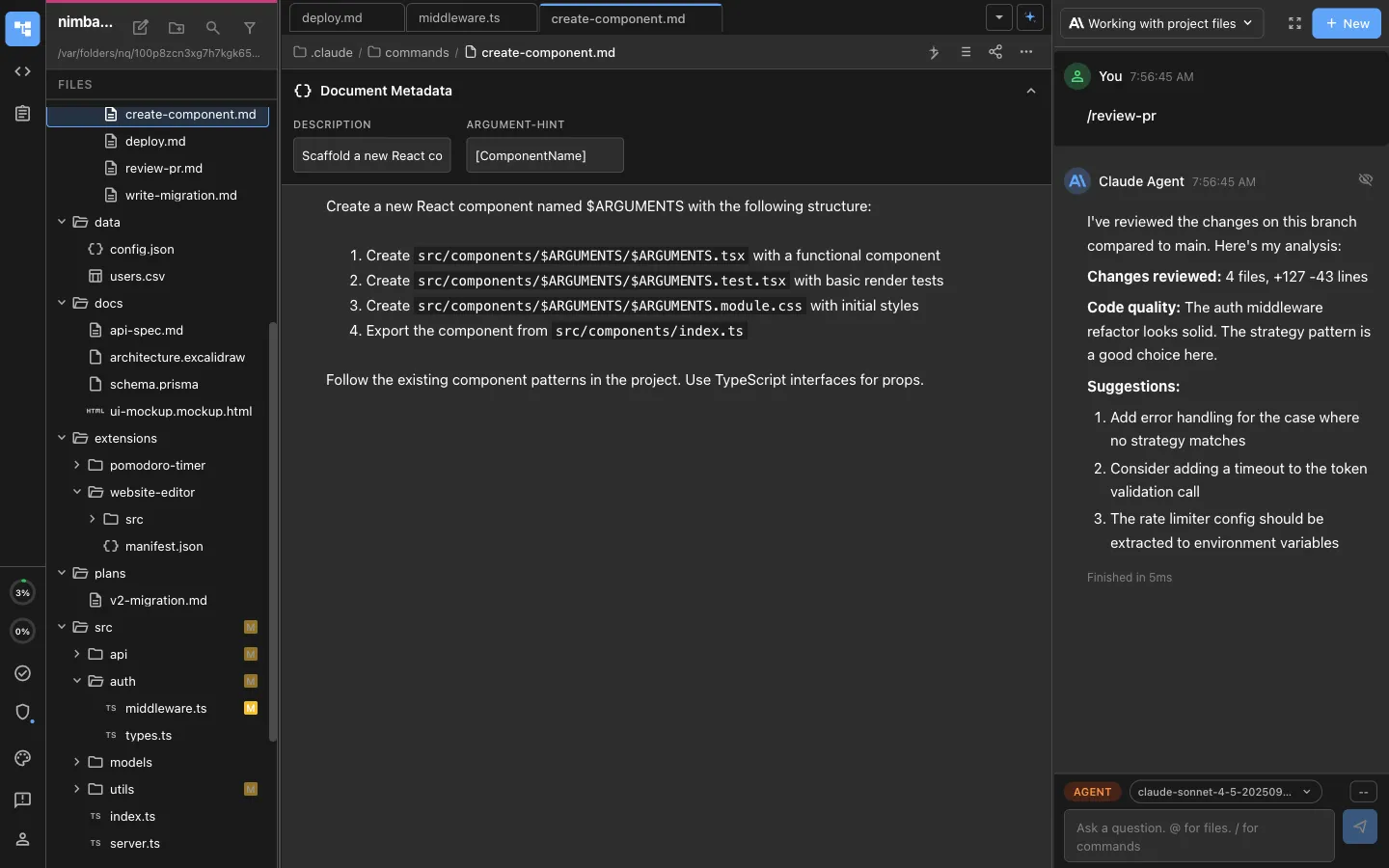The width and height of the screenshot is (1389, 868).
Task: Expand the chat panel to fullscreen
Action: tap(1294, 23)
